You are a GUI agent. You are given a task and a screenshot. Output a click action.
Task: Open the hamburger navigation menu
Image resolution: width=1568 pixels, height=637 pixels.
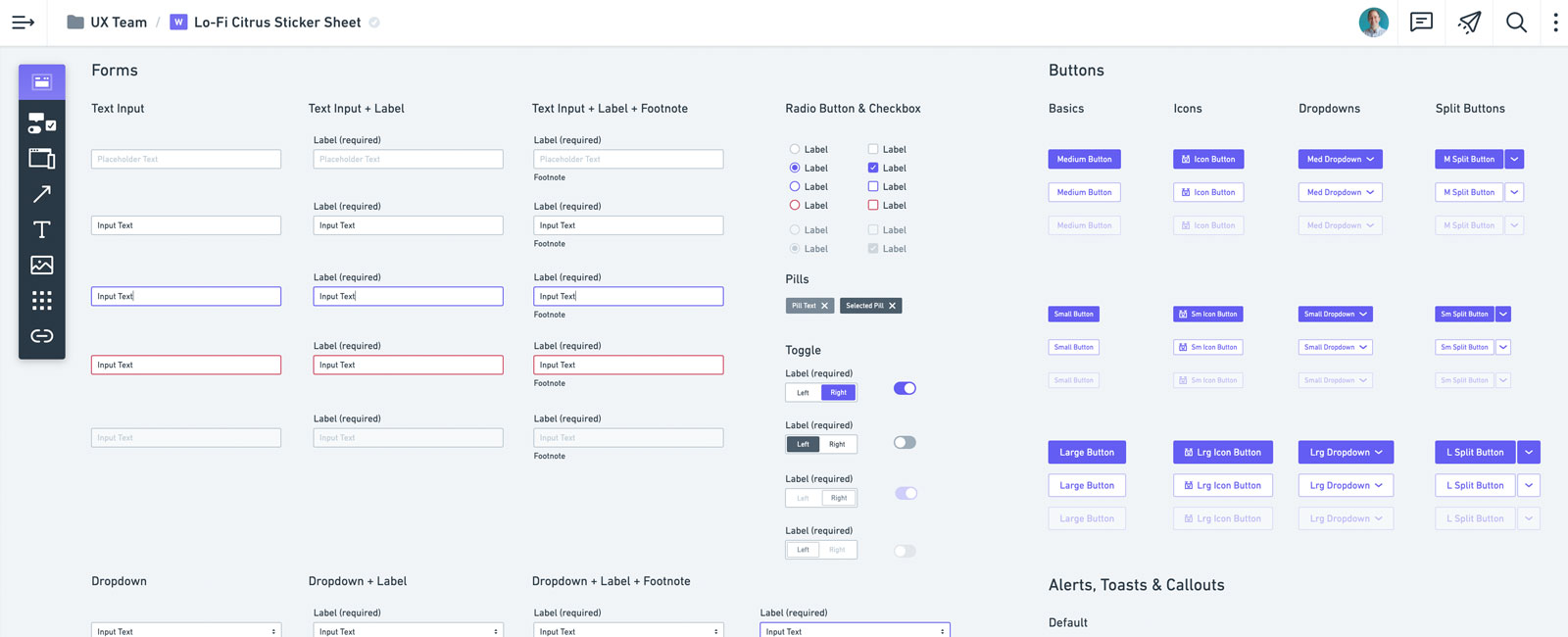23,23
